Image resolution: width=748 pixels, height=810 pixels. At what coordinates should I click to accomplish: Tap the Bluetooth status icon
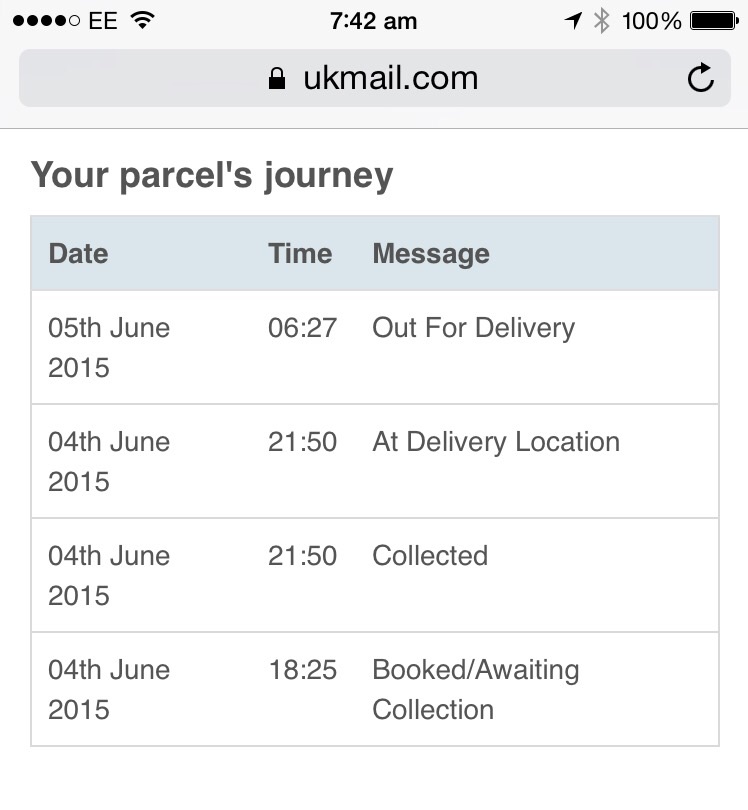(x=601, y=21)
